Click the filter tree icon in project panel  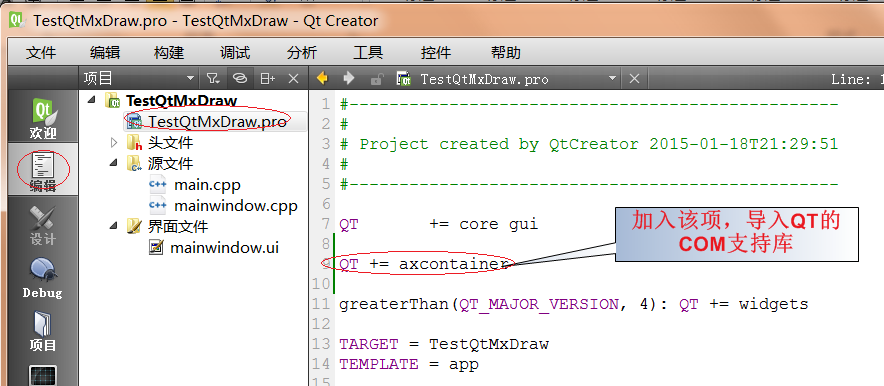pos(213,79)
